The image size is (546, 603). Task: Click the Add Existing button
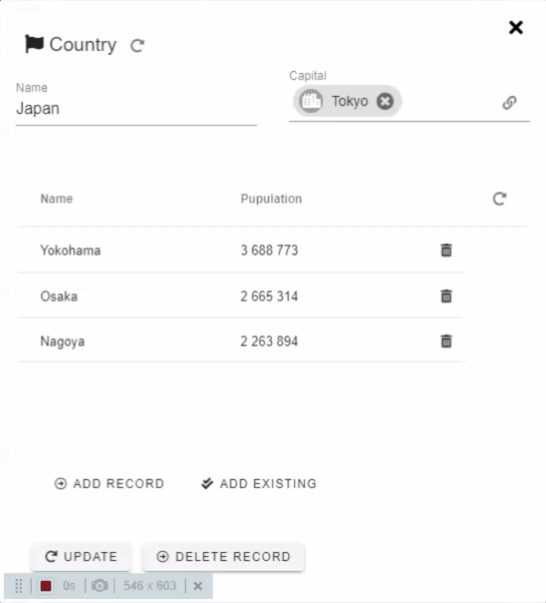[259, 483]
